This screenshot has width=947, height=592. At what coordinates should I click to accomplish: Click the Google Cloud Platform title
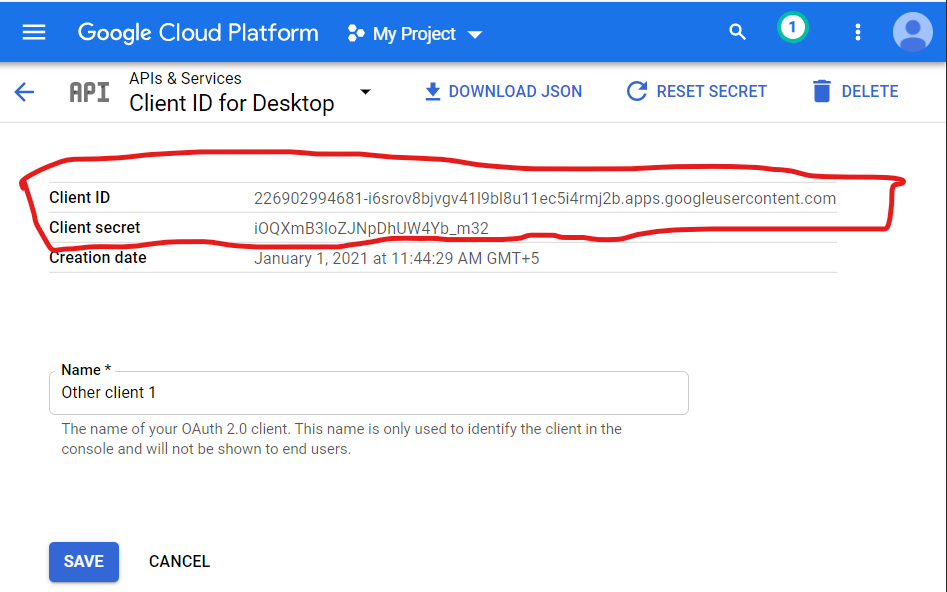click(x=198, y=32)
